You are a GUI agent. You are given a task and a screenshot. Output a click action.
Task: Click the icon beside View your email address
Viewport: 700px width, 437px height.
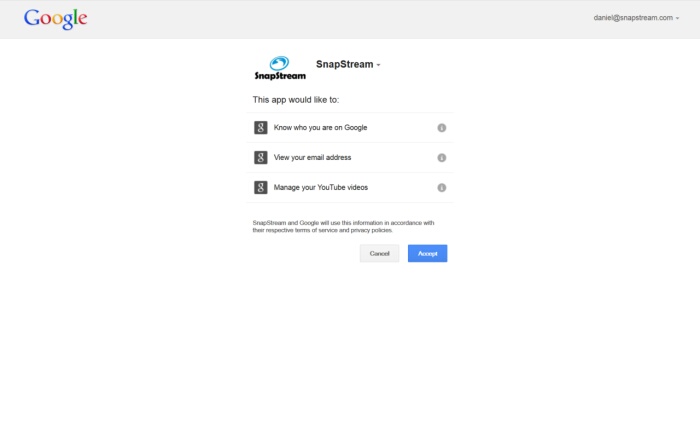[x=261, y=158]
